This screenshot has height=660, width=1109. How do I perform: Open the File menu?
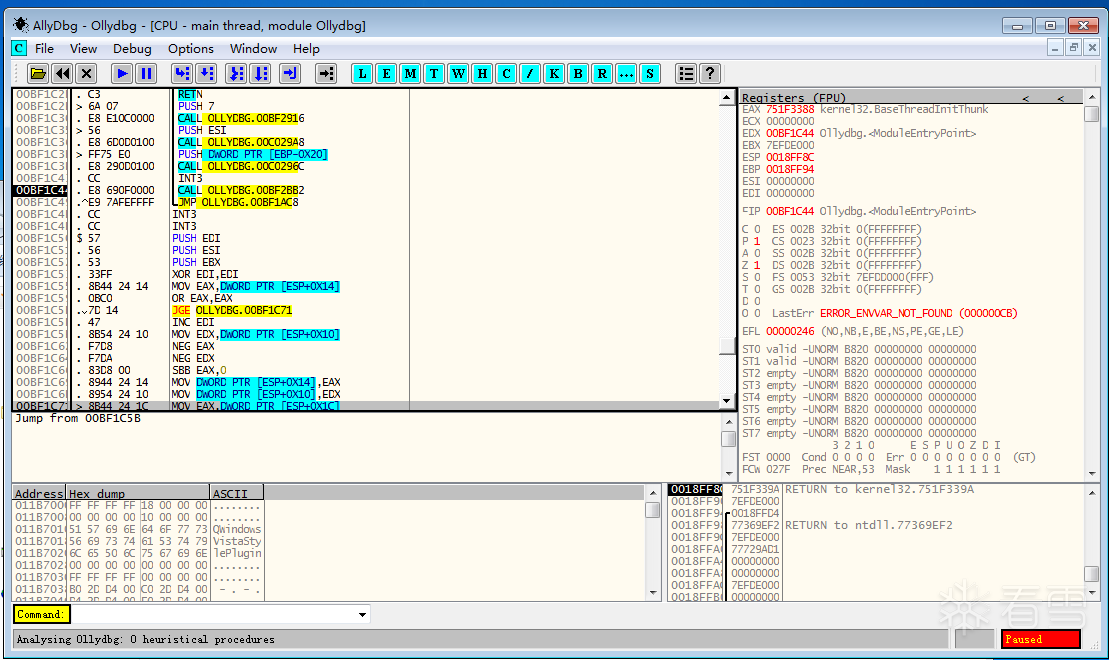click(x=45, y=48)
